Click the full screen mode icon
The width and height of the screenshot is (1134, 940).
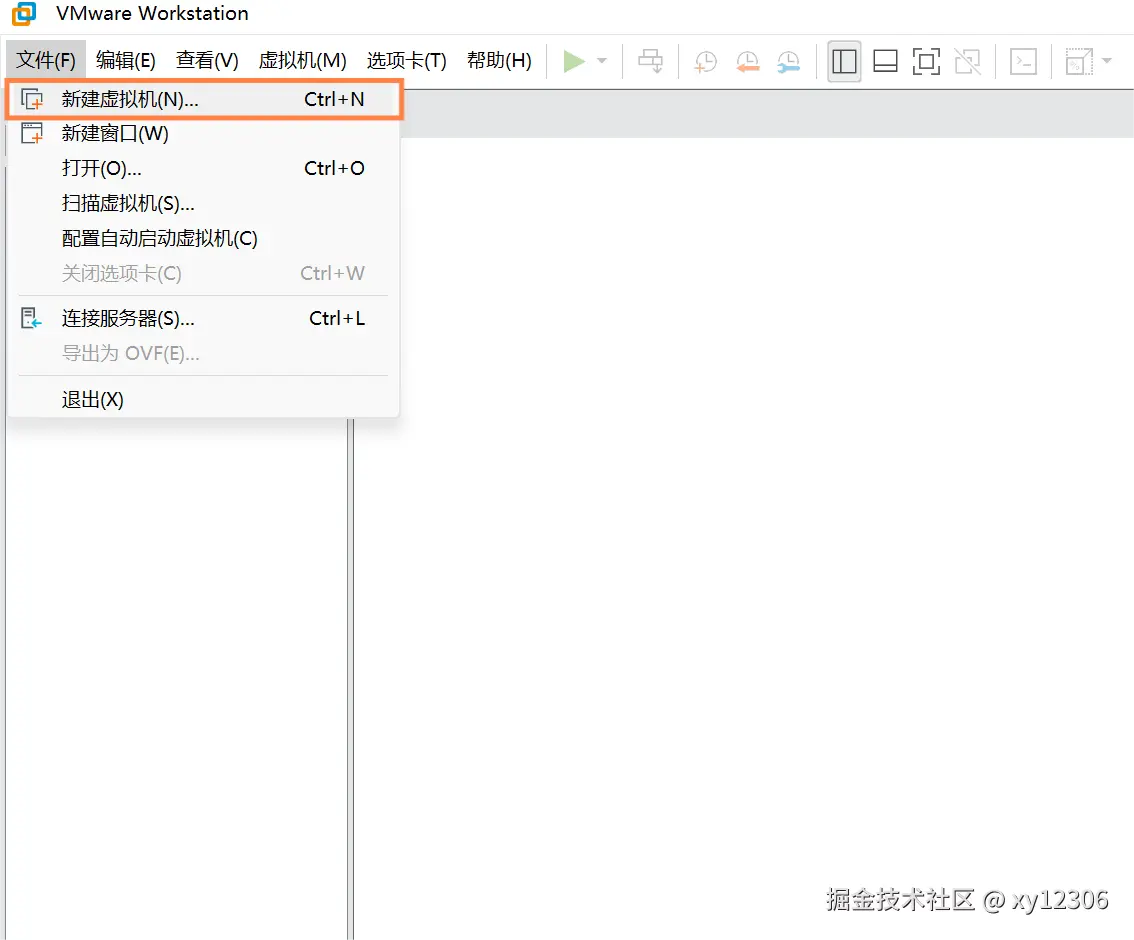click(926, 61)
